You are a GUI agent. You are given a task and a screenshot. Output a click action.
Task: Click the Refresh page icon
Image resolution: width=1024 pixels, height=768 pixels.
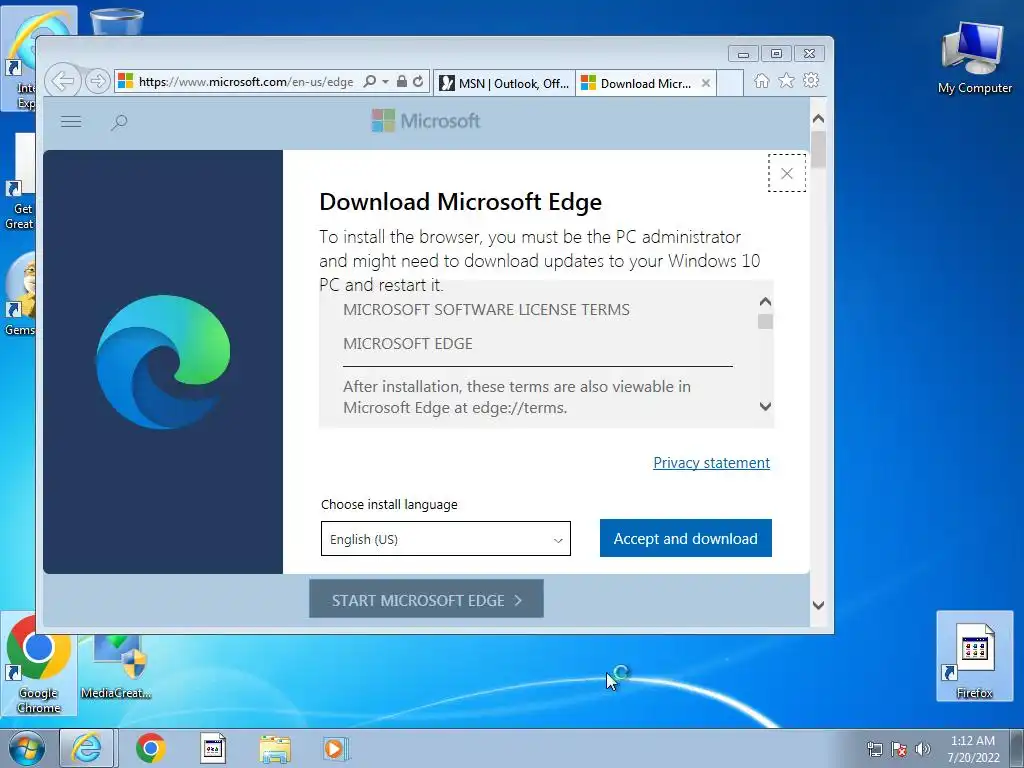(418, 82)
